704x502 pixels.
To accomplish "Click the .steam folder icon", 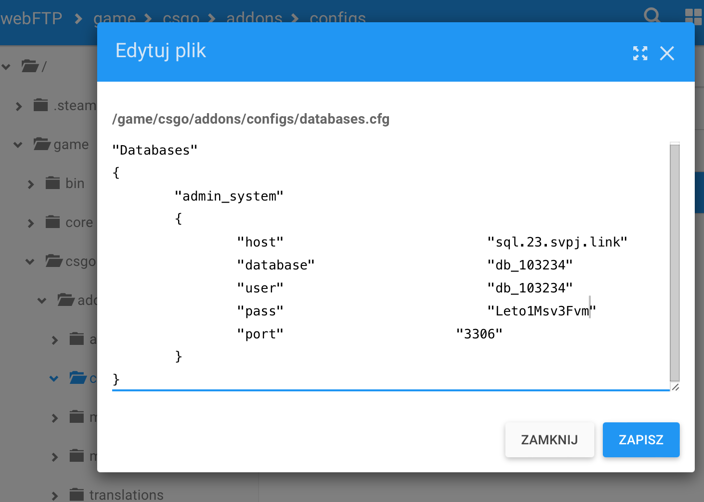I will pyautogui.click(x=41, y=105).
